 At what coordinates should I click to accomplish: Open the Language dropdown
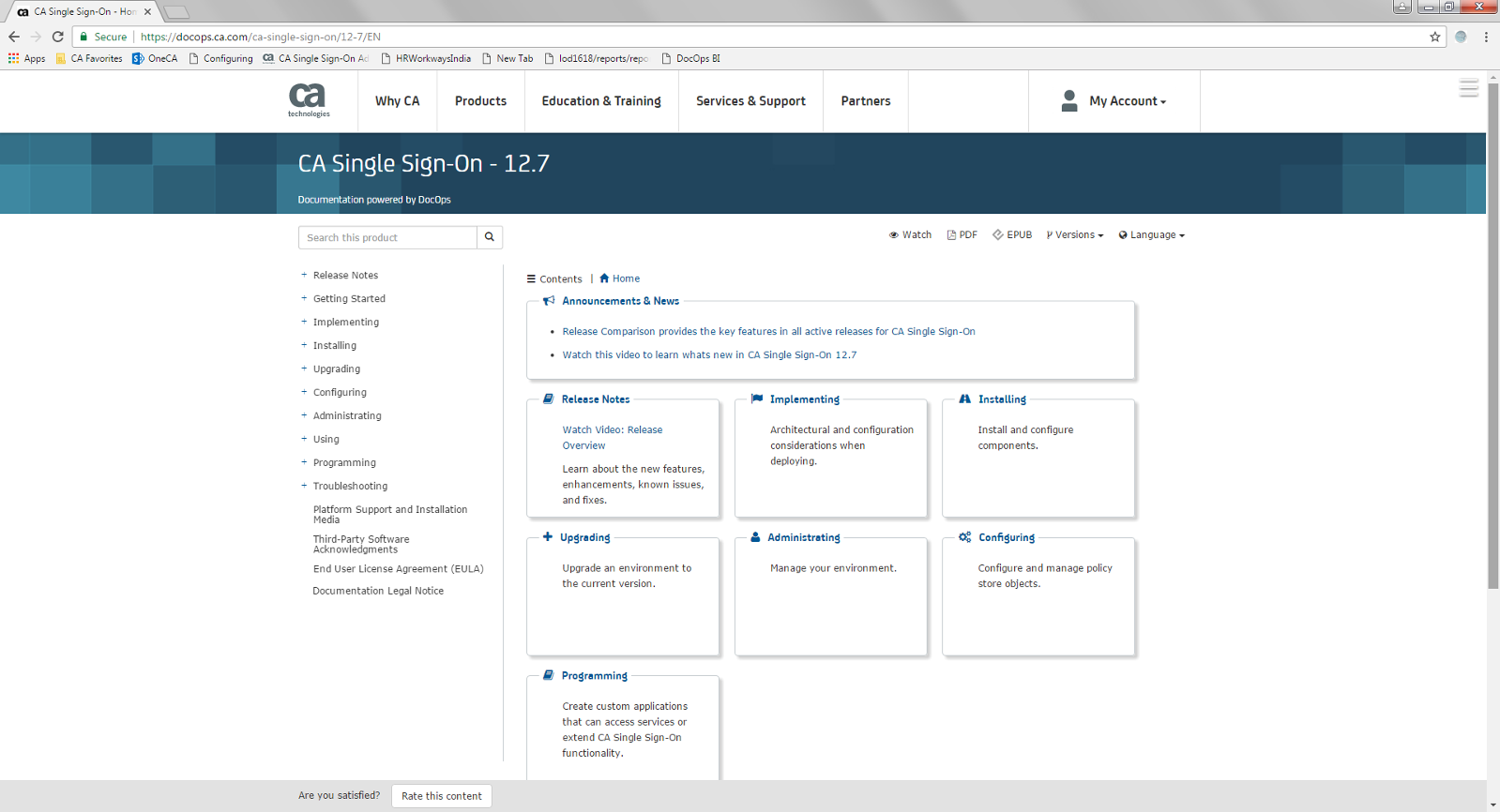pyautogui.click(x=1152, y=235)
